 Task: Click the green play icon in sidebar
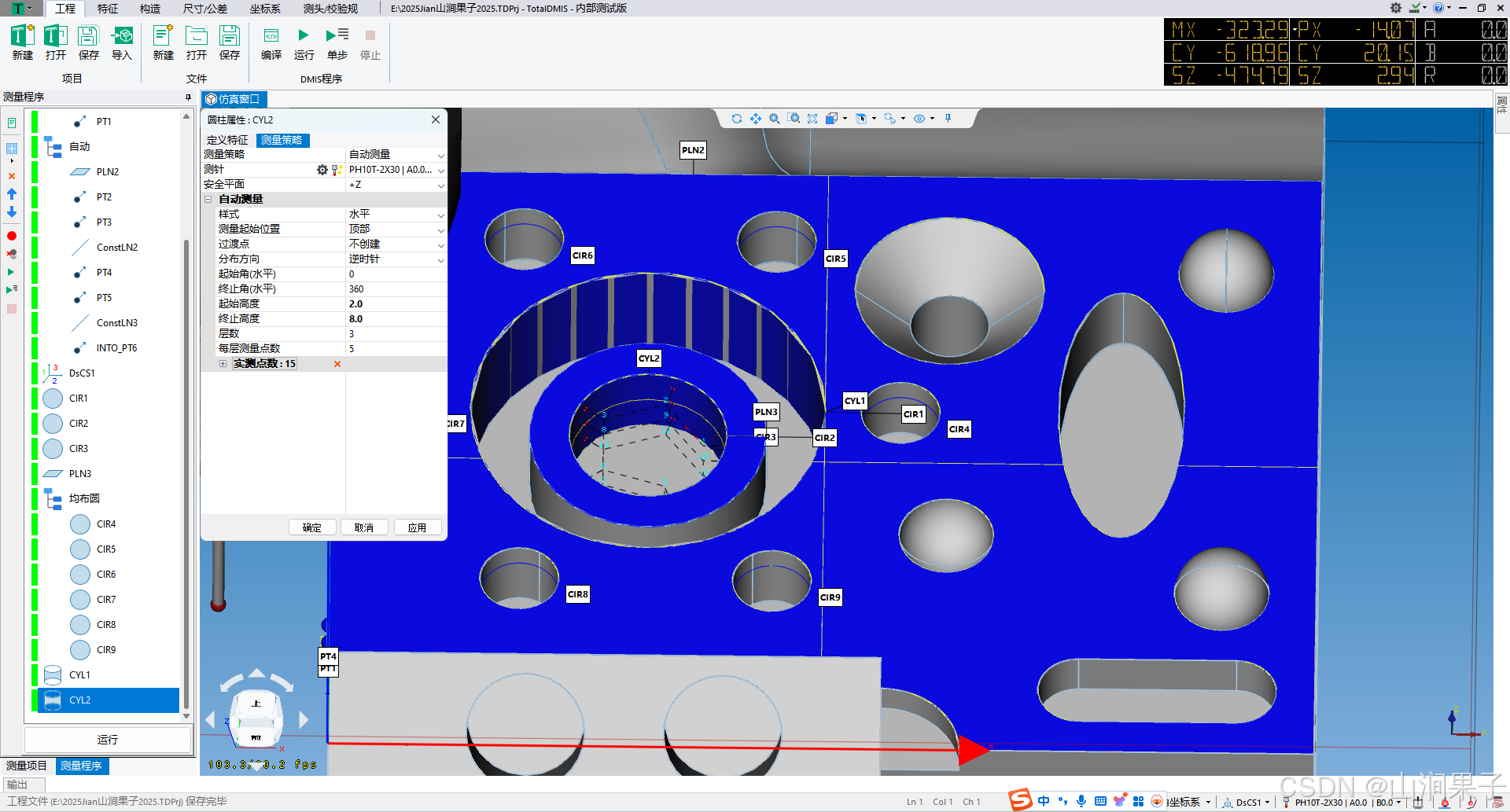(x=12, y=272)
